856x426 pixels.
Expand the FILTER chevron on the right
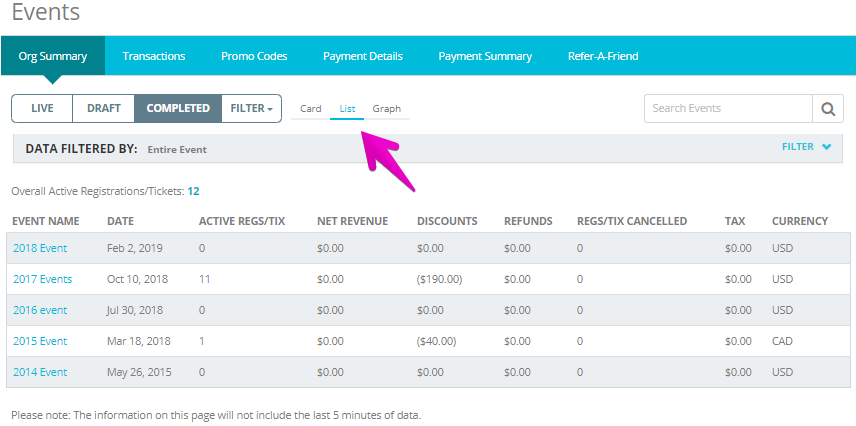(827, 146)
